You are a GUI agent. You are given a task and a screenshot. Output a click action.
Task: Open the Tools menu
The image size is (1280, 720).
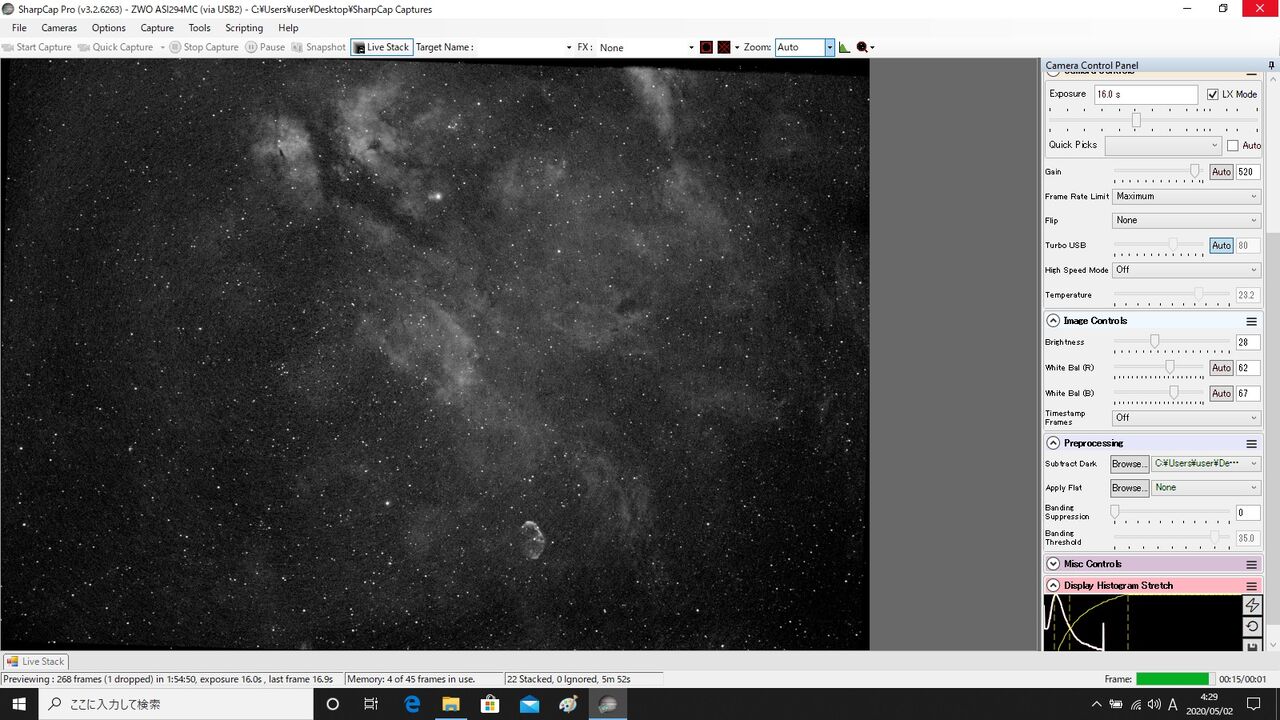200,28
